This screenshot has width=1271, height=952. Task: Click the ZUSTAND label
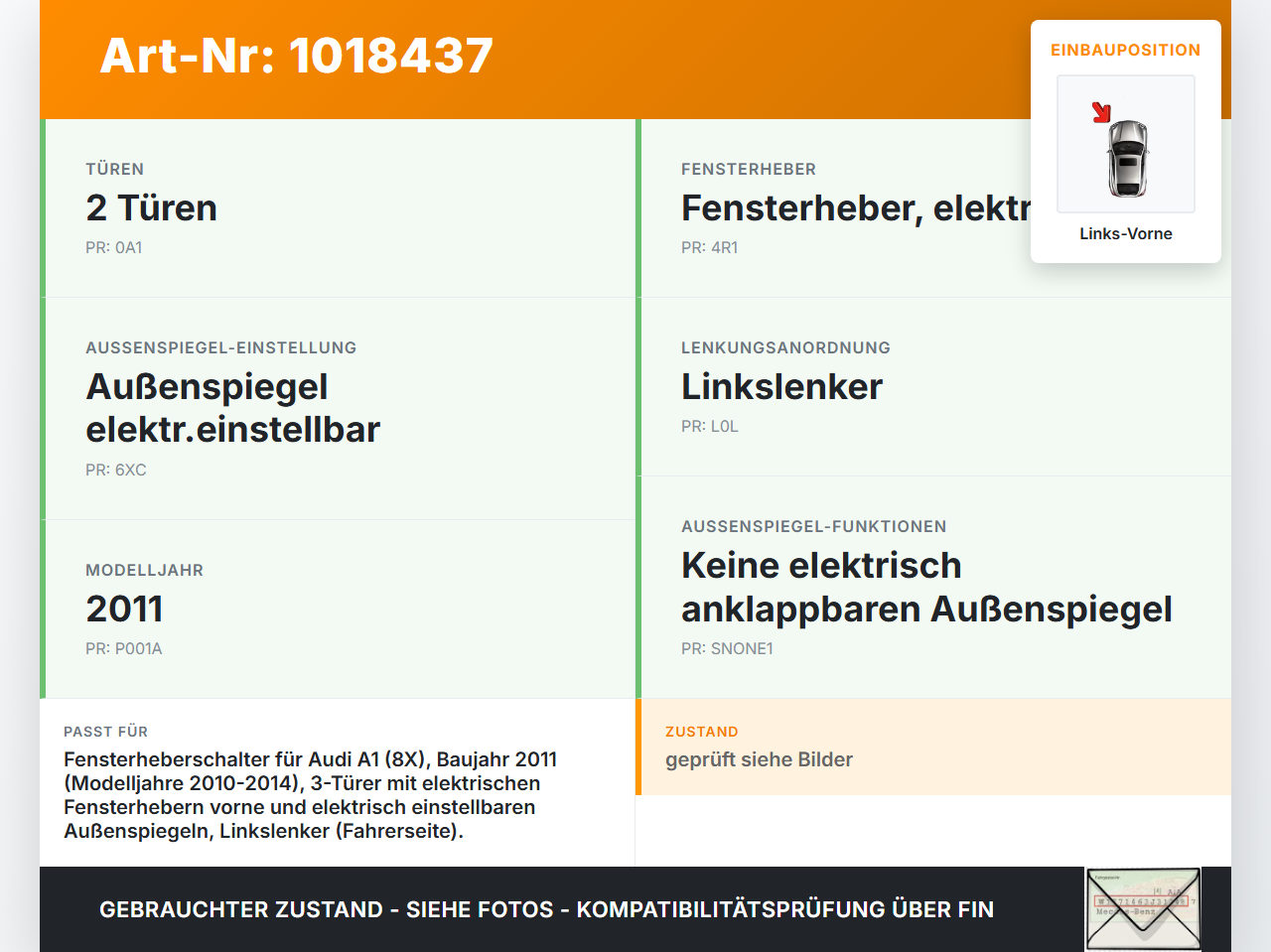tap(702, 732)
